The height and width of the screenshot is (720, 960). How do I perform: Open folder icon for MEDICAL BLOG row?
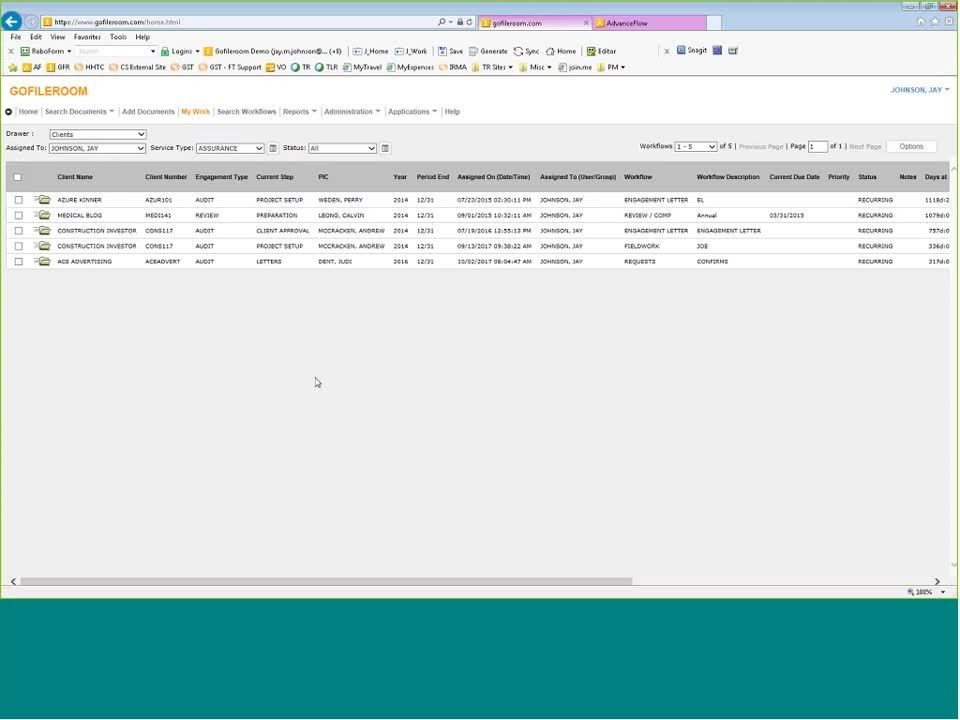[x=44, y=215]
